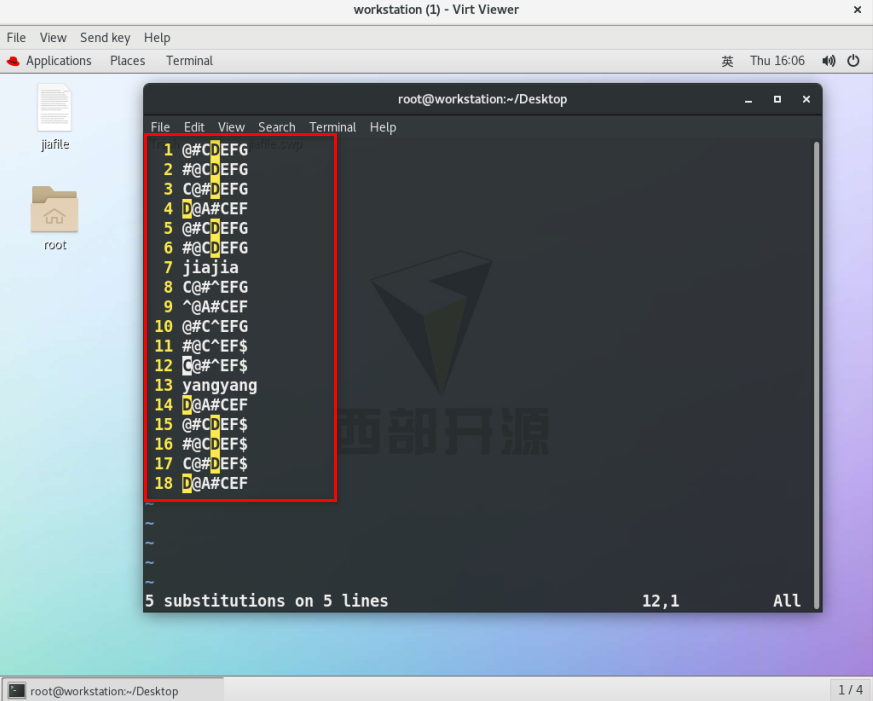Click status message 5 substitutions on 5 lines
The image size is (873, 701).
pos(266,601)
